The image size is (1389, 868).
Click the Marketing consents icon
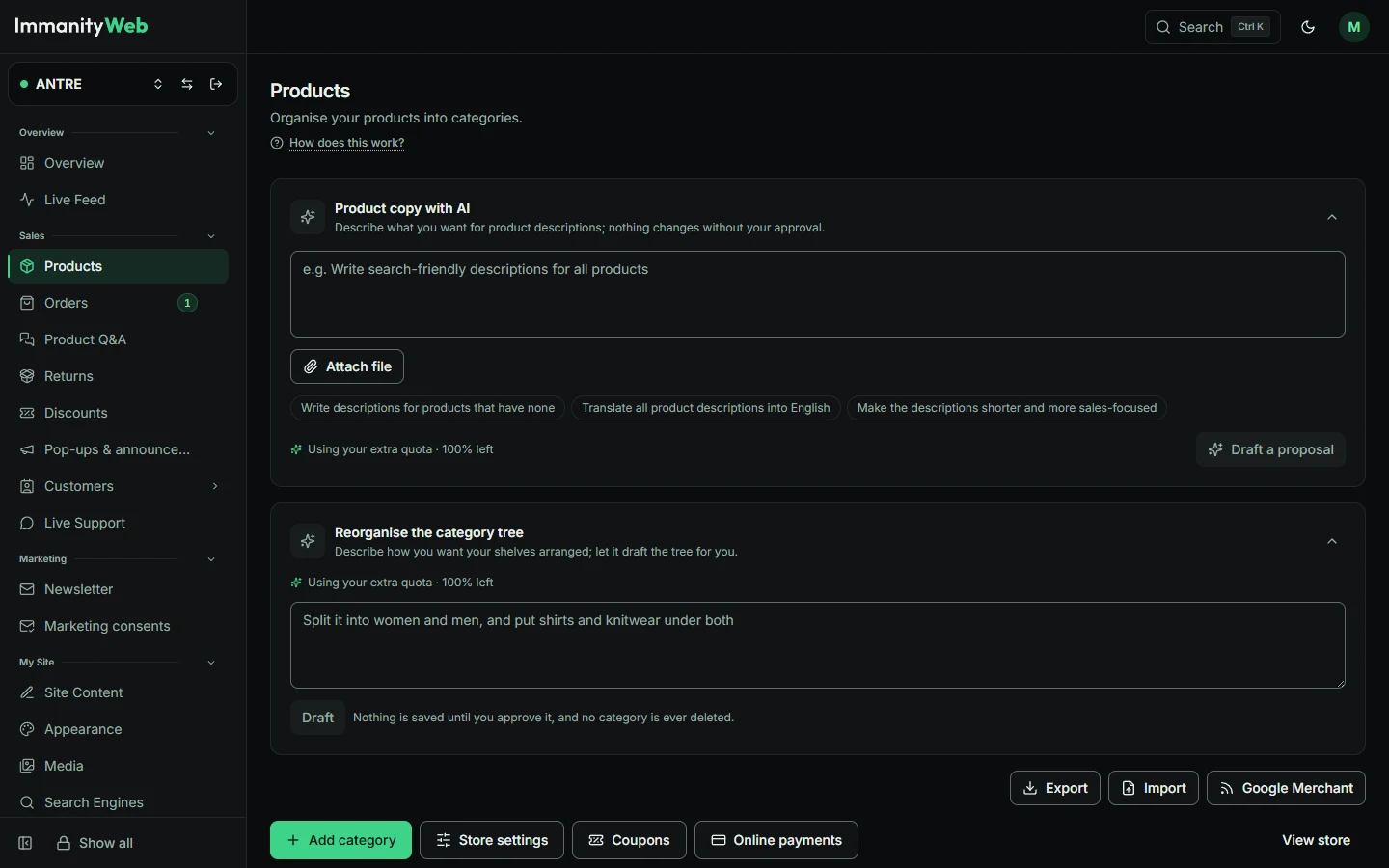point(27,626)
